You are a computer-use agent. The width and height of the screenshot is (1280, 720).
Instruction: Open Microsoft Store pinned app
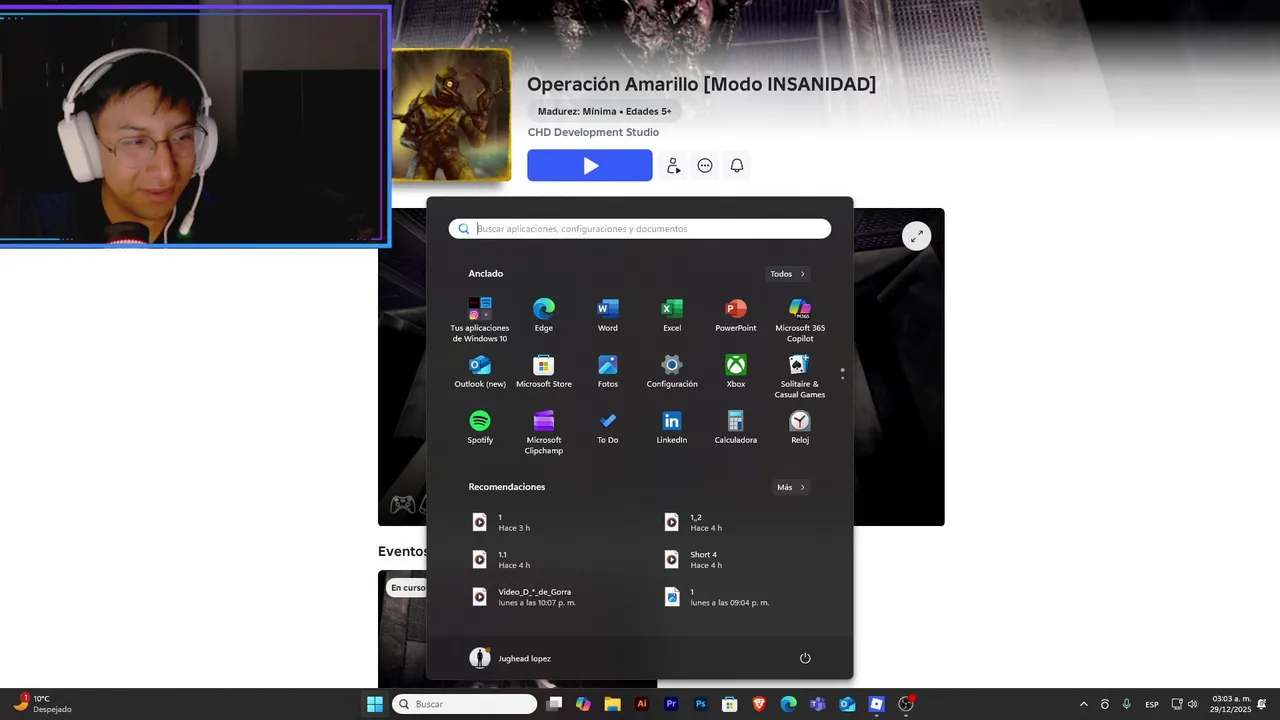(543, 371)
